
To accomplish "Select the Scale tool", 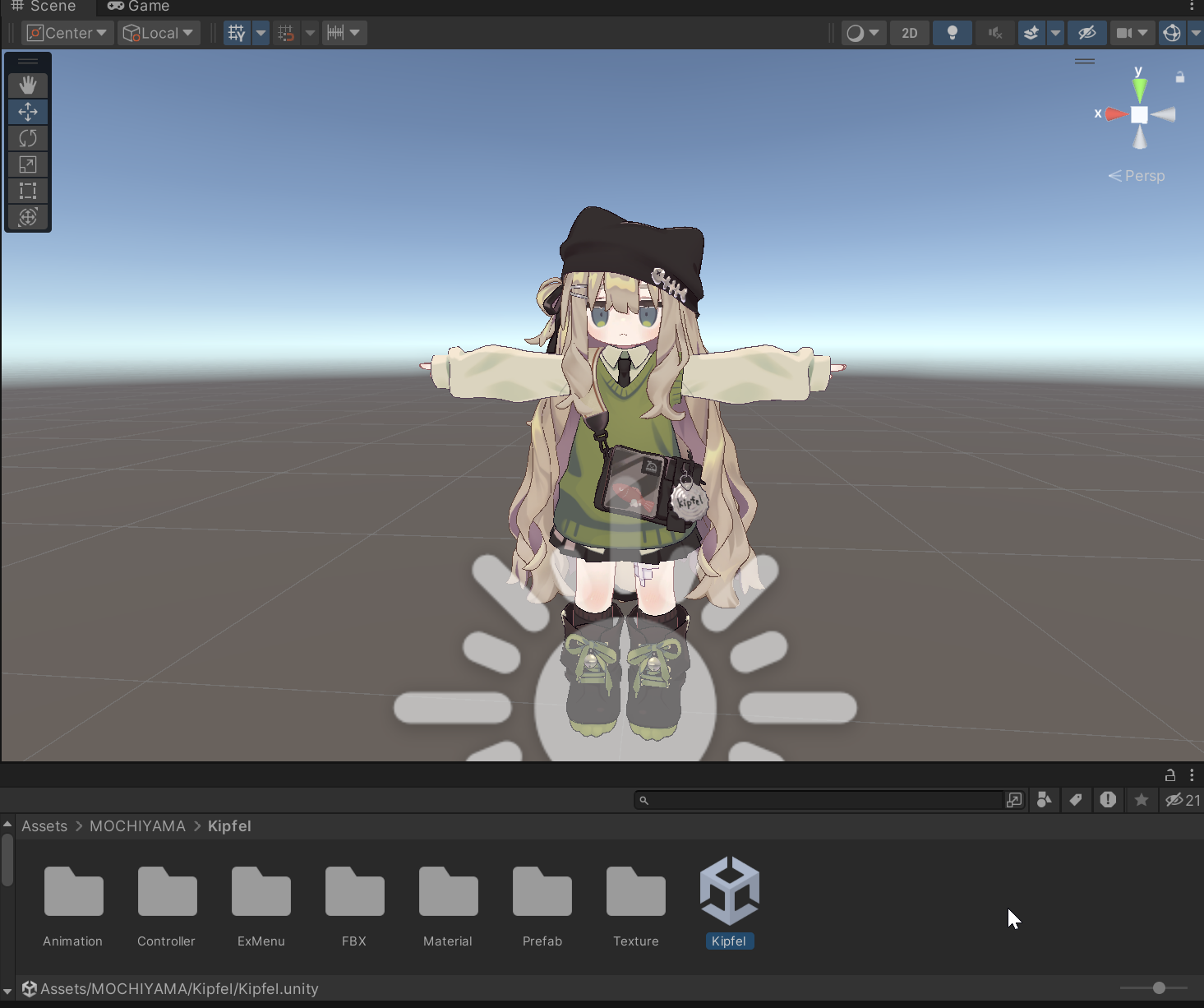I will point(28,164).
